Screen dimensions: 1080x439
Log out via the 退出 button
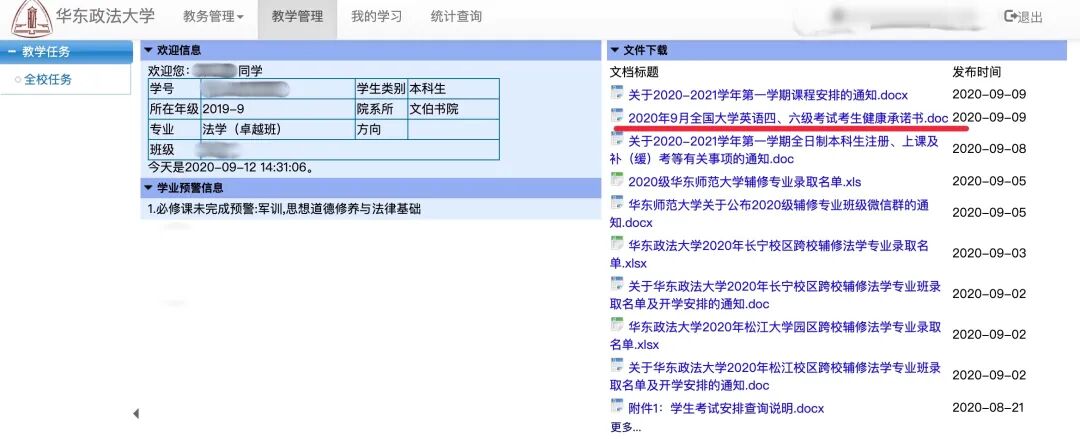tap(1024, 17)
